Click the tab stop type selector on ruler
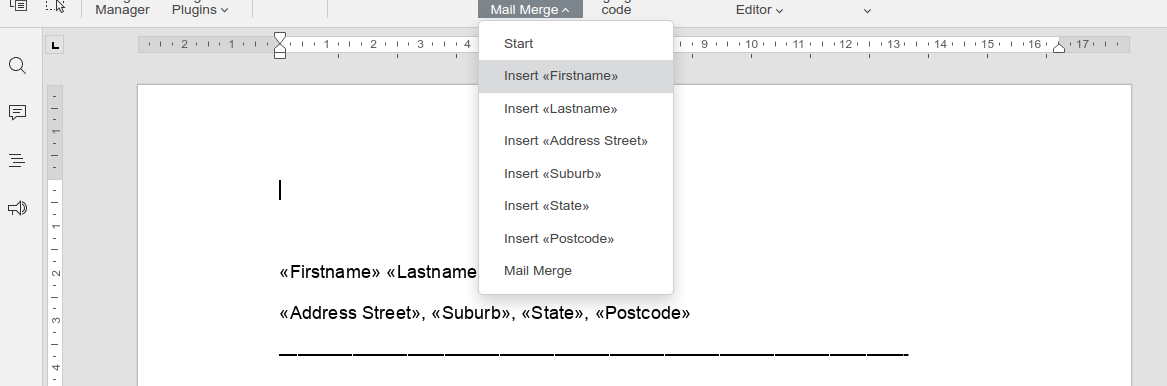This screenshot has width=1167, height=386. point(54,45)
